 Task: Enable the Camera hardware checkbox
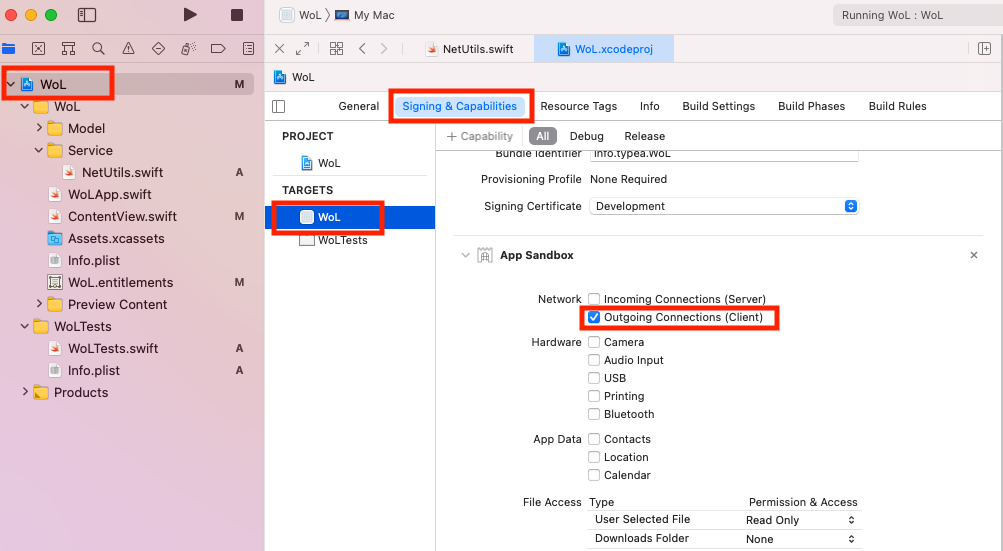594,342
